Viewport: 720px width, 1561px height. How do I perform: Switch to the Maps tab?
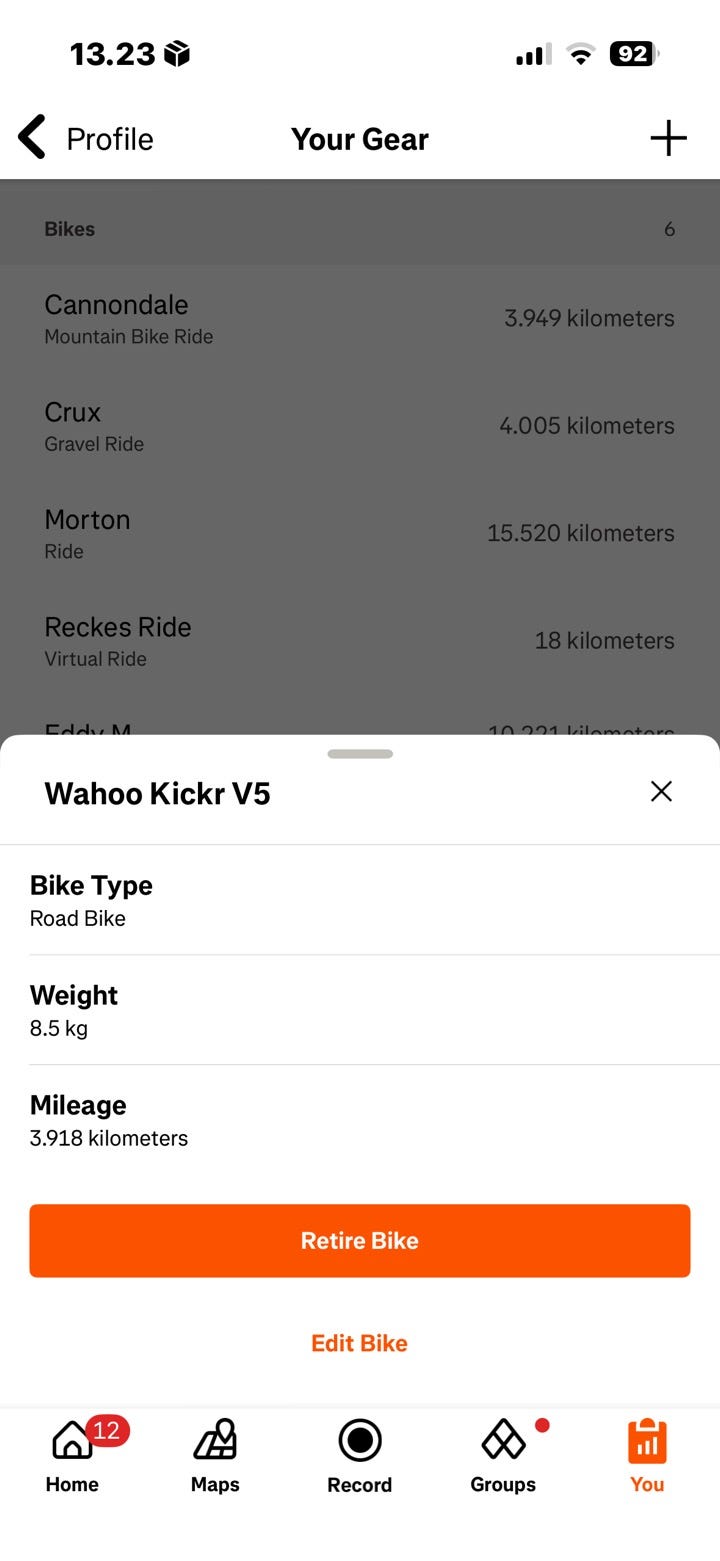215,1441
